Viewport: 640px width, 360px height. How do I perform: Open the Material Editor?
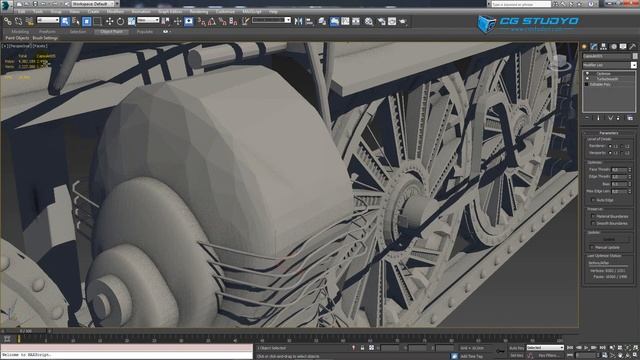click(369, 21)
